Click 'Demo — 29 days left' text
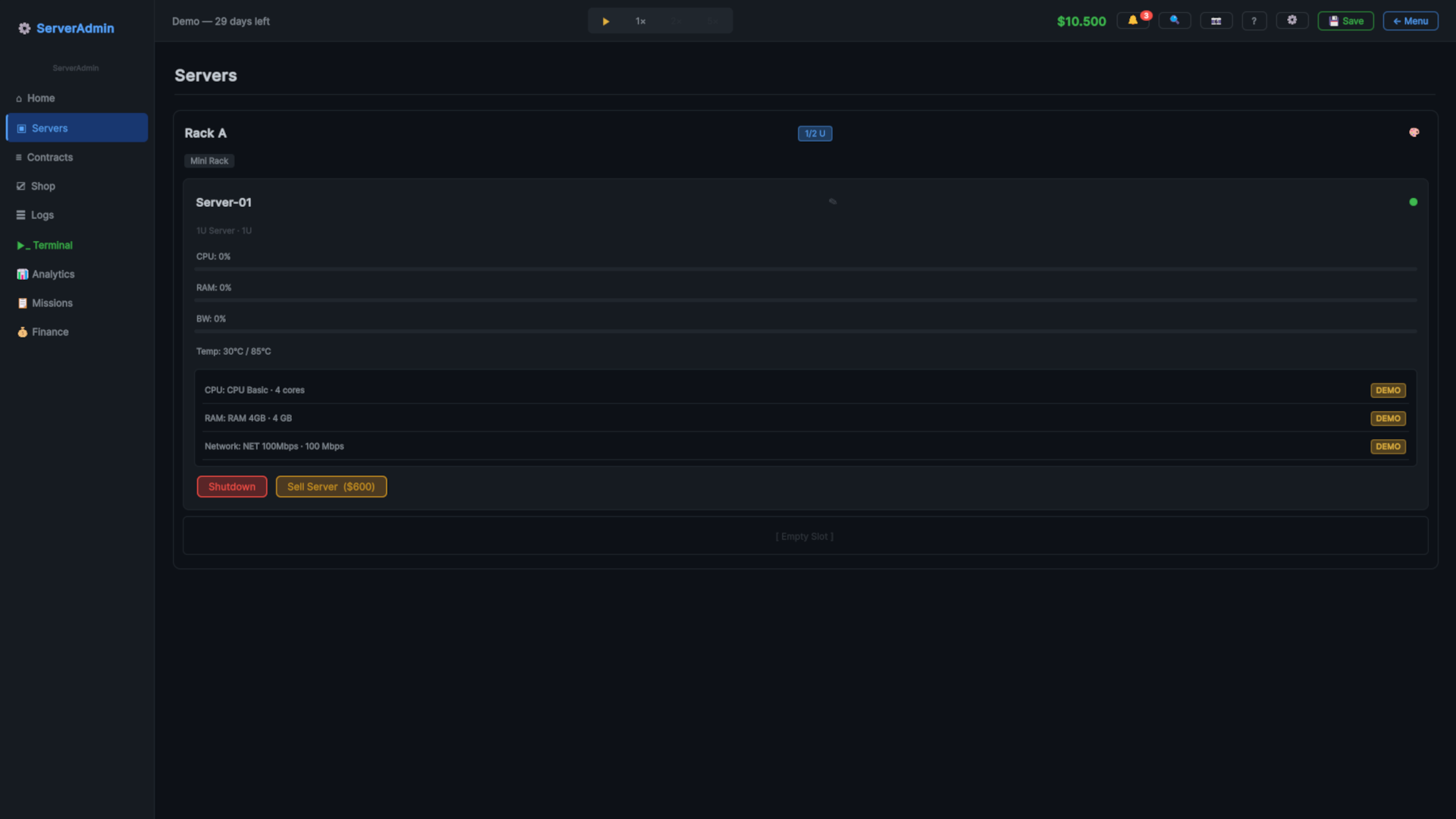Viewport: 1456px width, 819px height. click(221, 21)
